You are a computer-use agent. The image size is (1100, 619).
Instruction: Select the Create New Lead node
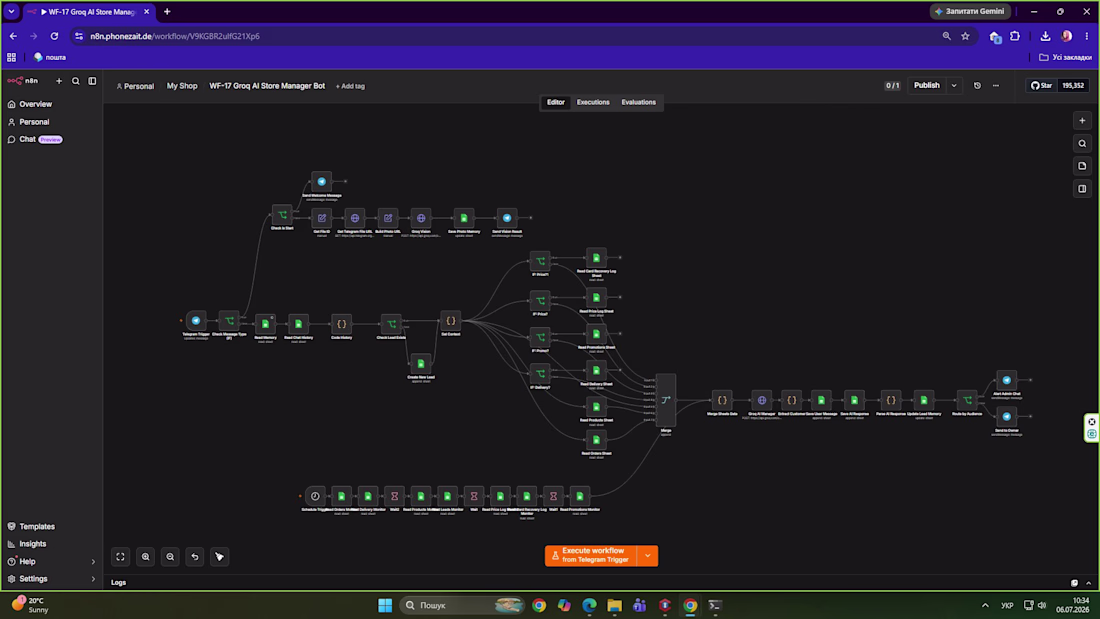pyautogui.click(x=421, y=364)
